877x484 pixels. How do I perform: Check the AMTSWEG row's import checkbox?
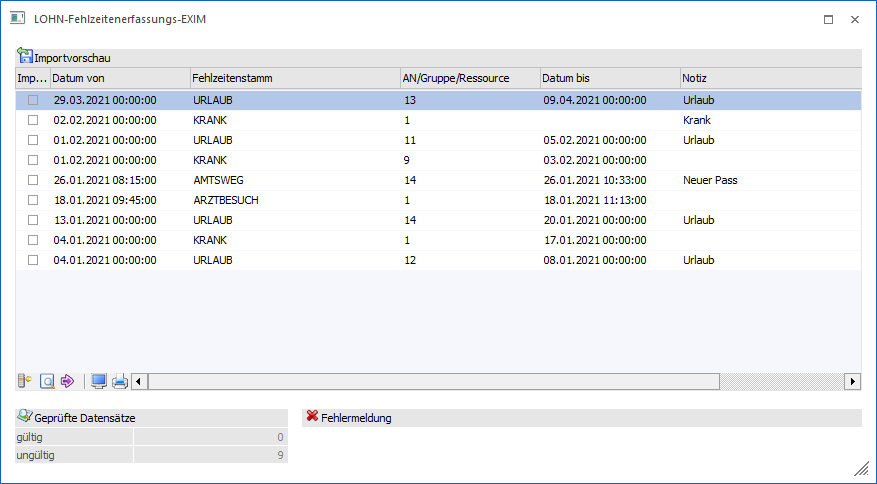[x=33, y=180]
